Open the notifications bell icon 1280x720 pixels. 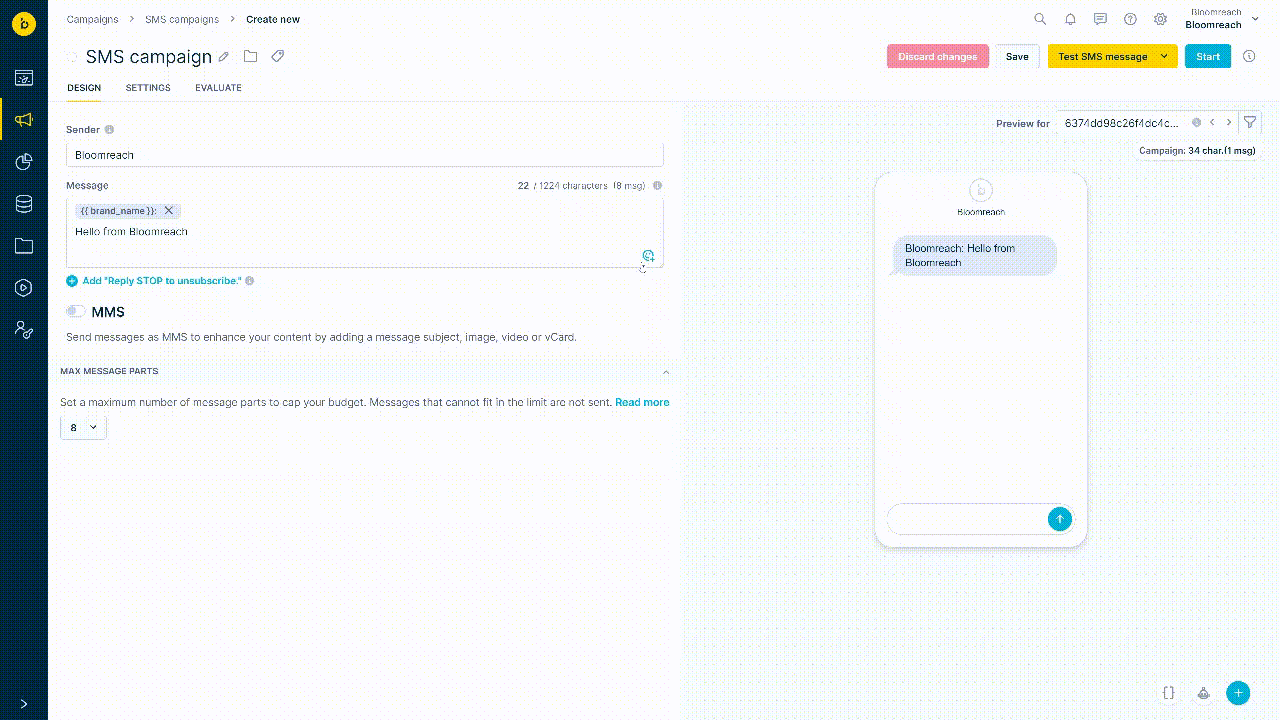(1070, 19)
